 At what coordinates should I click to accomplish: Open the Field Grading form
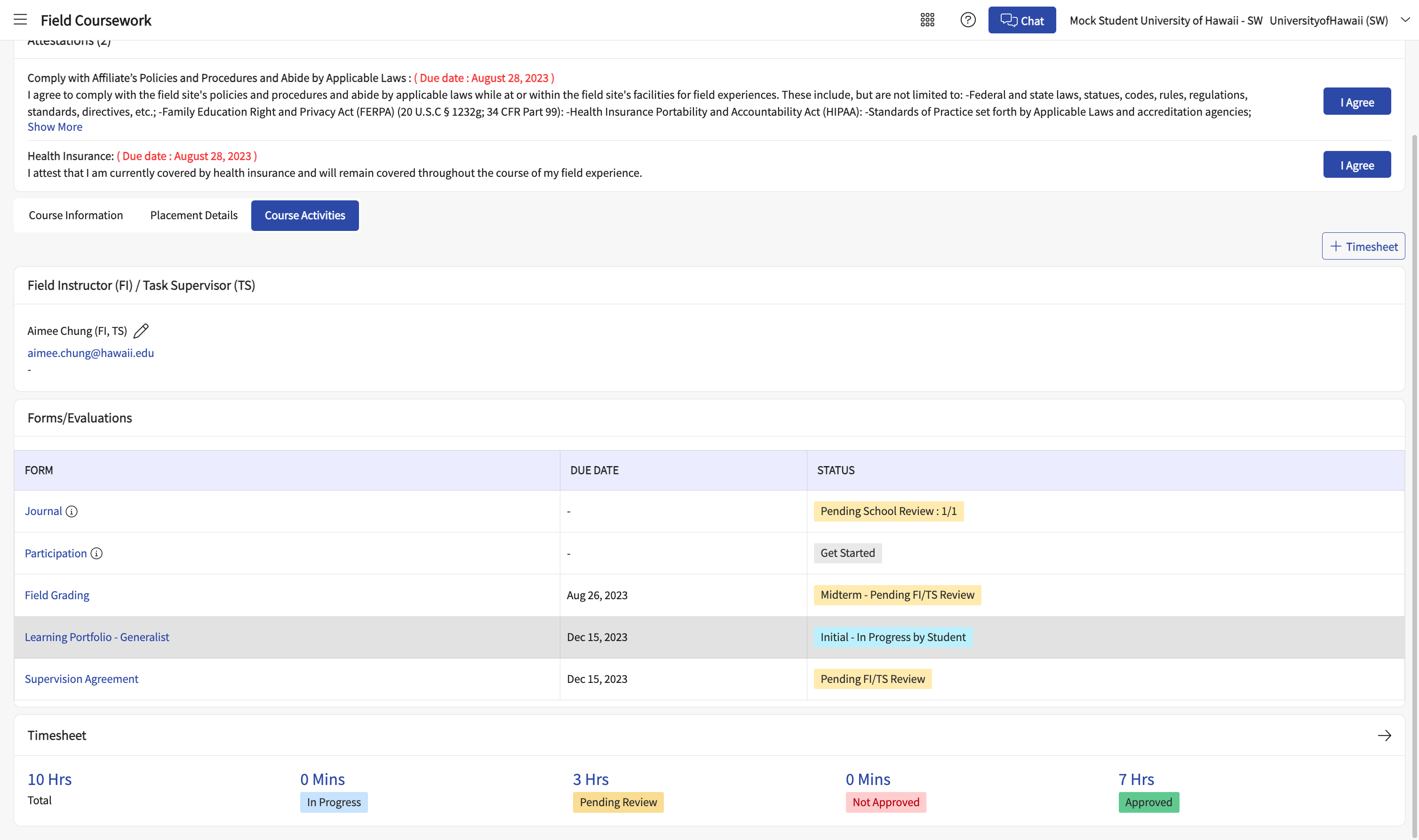pyautogui.click(x=56, y=595)
